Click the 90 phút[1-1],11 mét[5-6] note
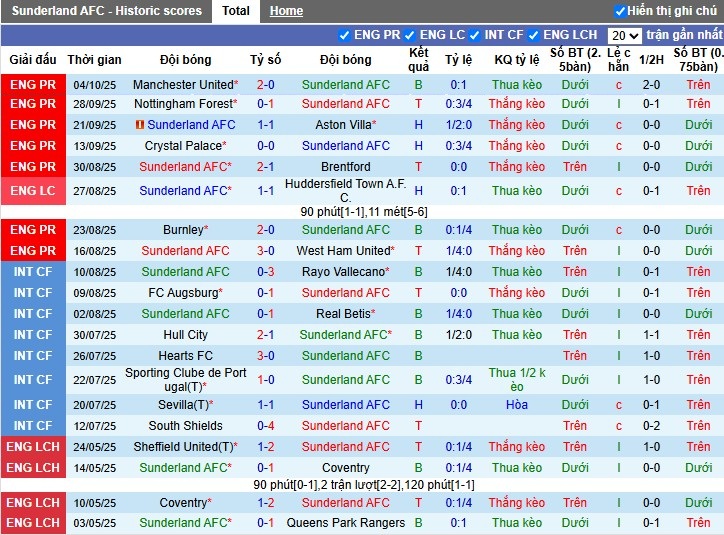Image resolution: width=724 pixels, height=535 pixels. click(364, 212)
